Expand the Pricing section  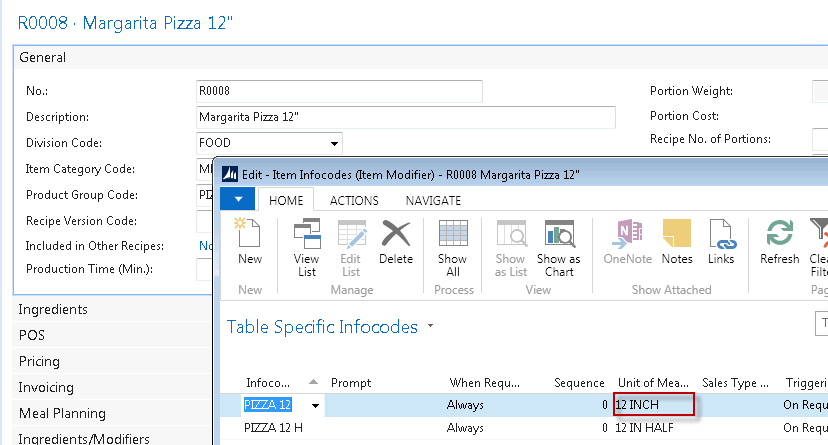tap(39, 361)
